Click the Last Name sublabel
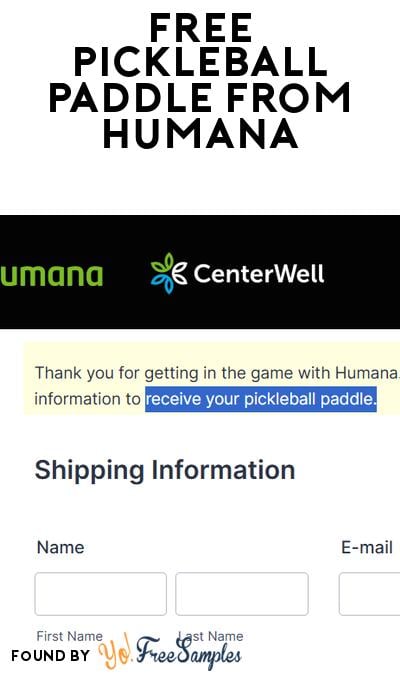 pos(211,636)
